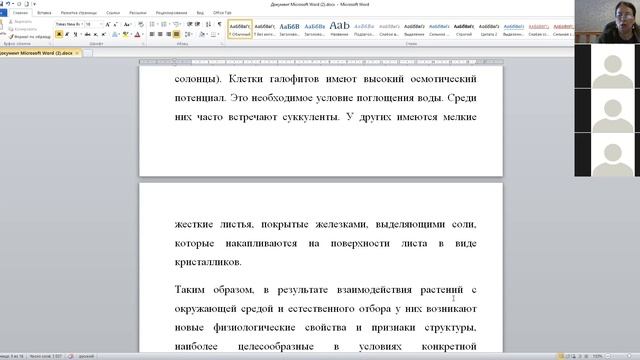Customize Quick Access Toolbar dropdown
Viewport: 640px width, 360px height.
pos(34,4)
